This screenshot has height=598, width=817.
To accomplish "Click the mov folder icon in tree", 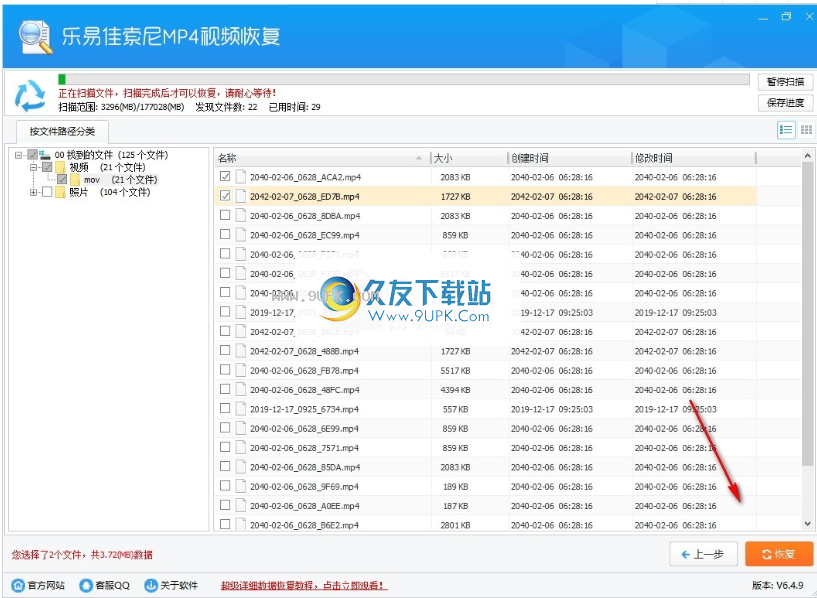I will click(x=75, y=180).
